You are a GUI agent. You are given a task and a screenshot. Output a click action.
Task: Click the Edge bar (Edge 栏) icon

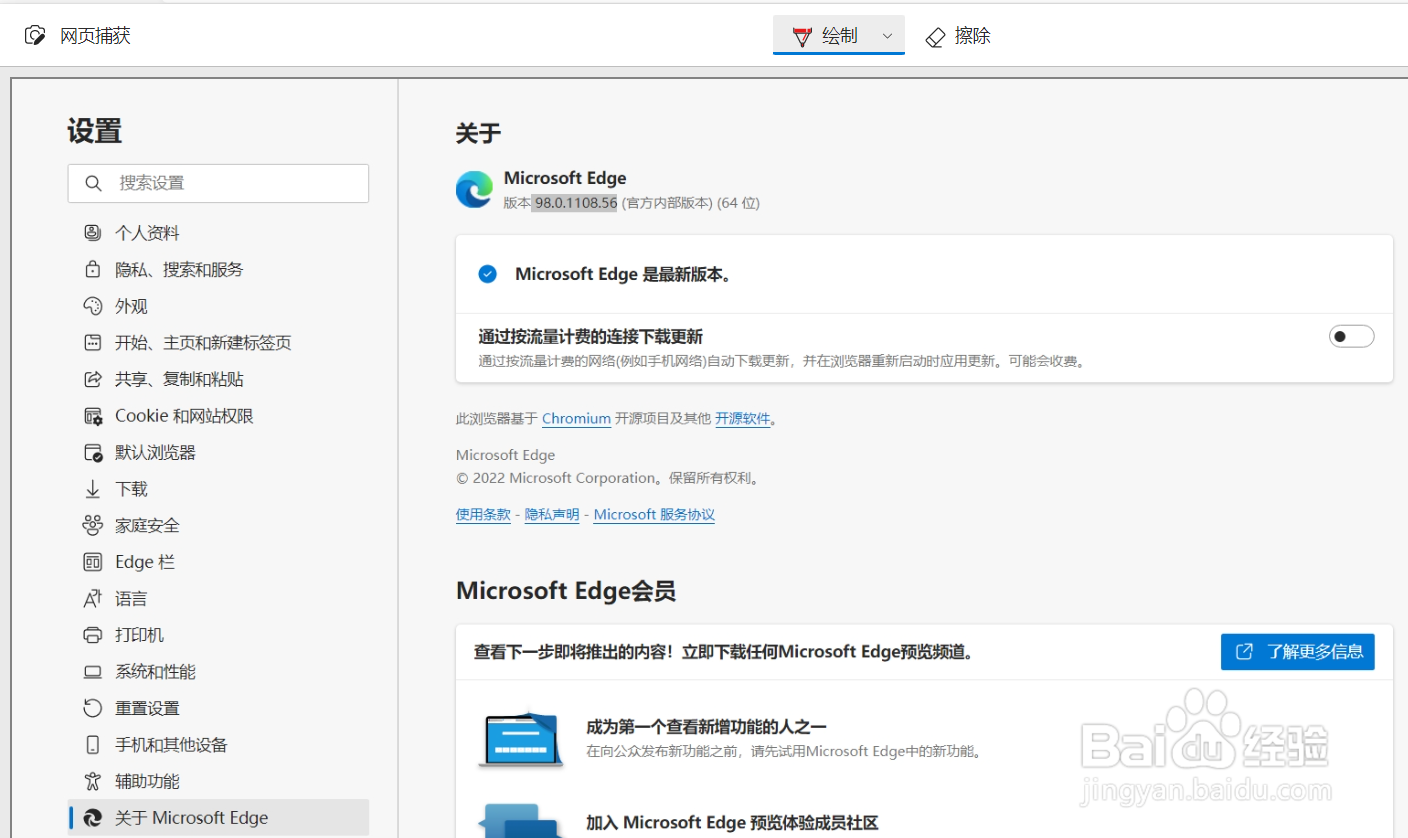click(93, 562)
